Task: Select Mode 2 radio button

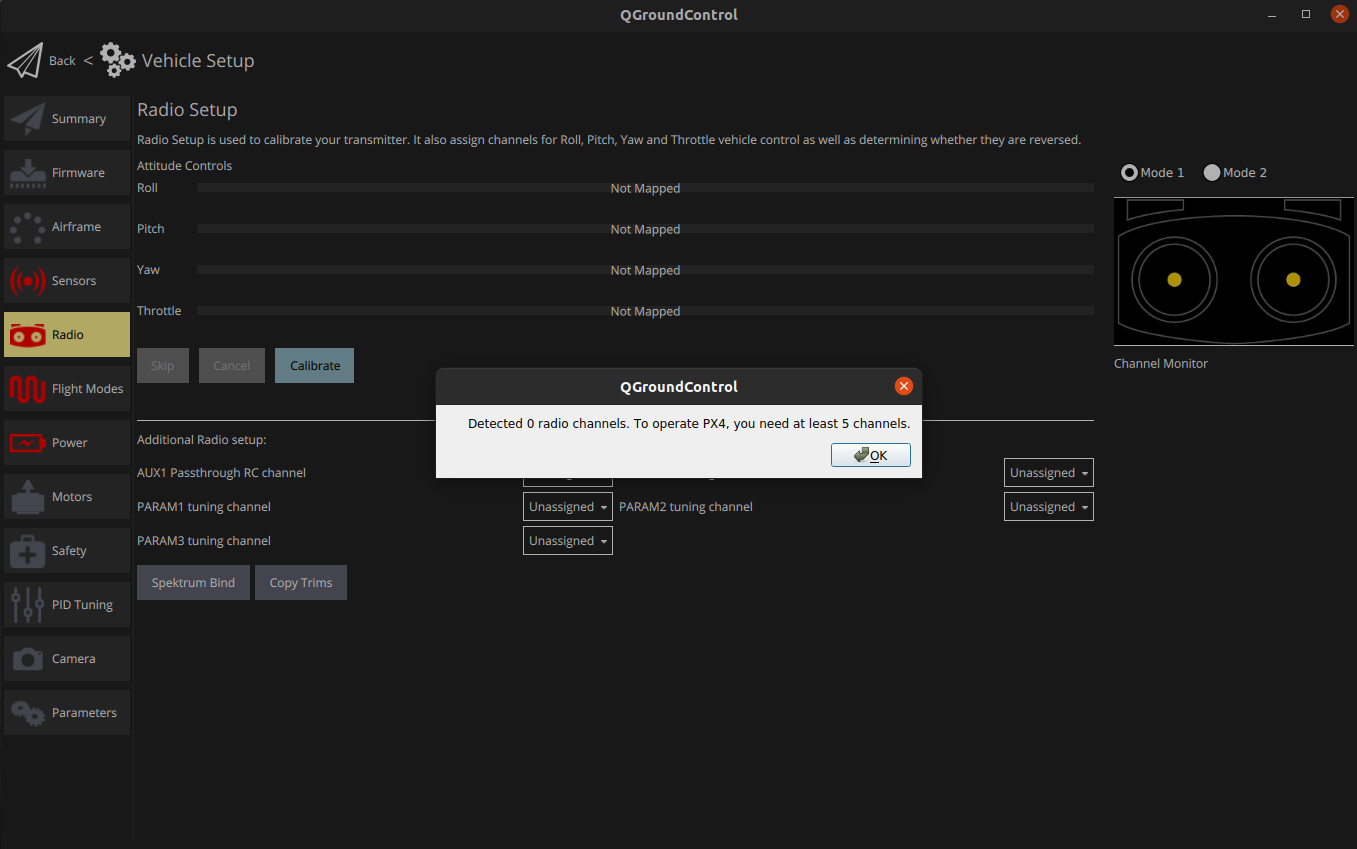Action: [1212, 173]
